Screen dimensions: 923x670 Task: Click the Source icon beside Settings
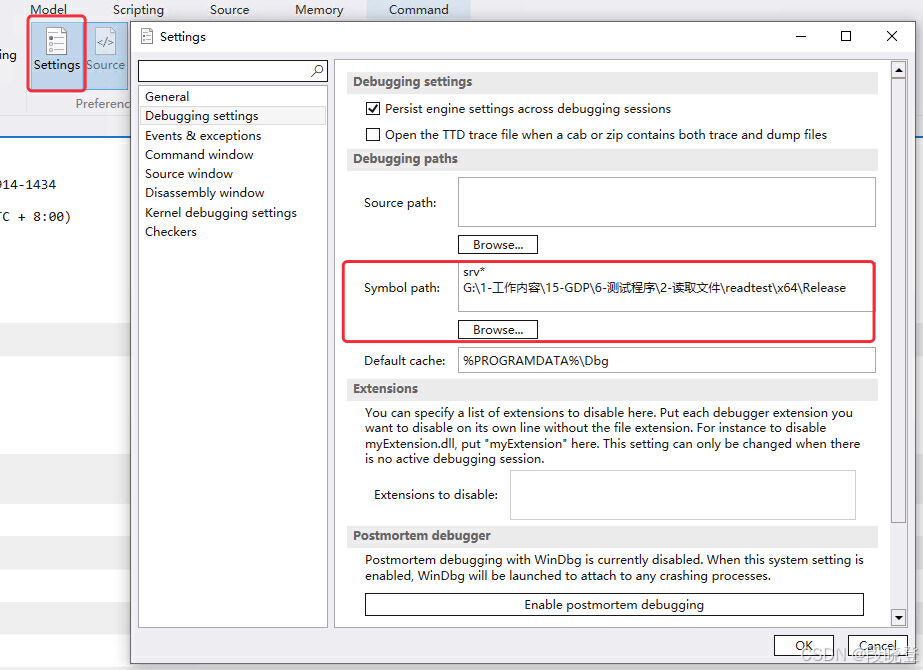point(106,50)
